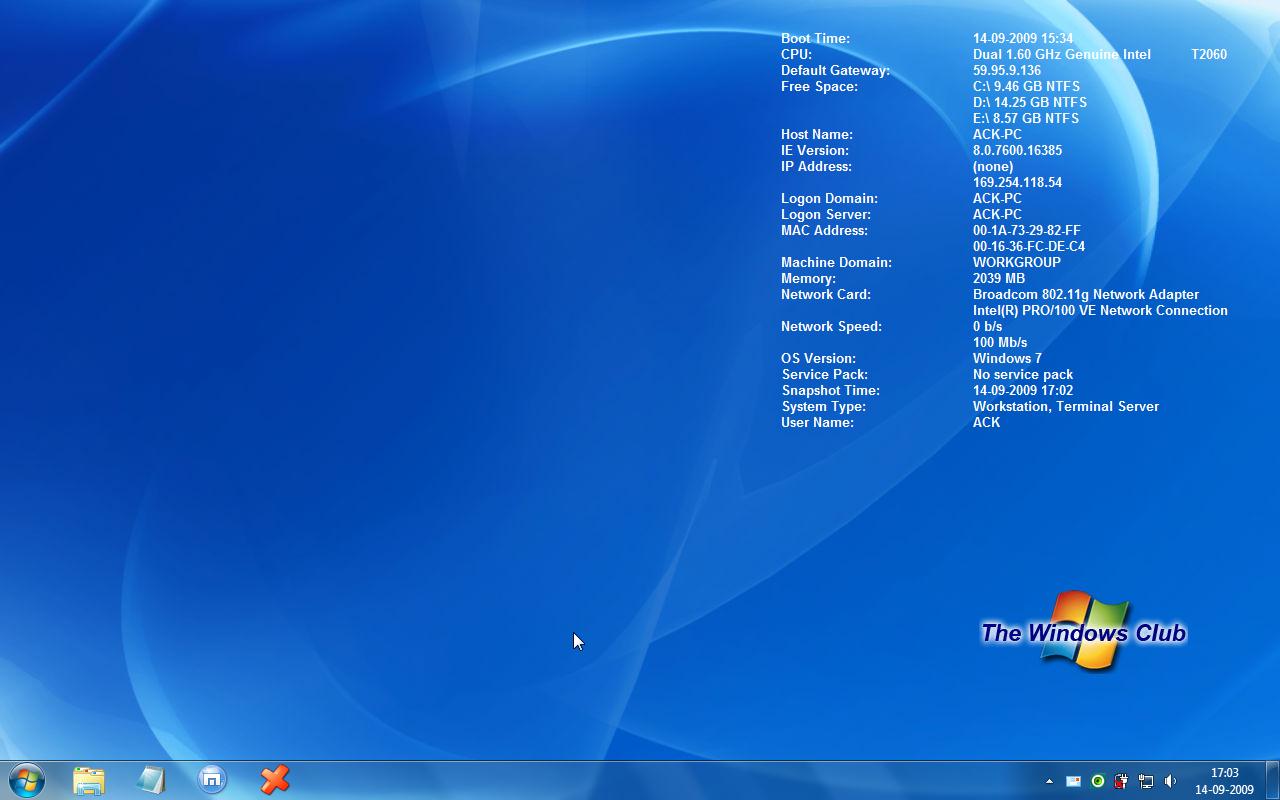Viewport: 1280px width, 800px height.
Task: Launch the blue round browser taskbar icon
Action: 212,780
